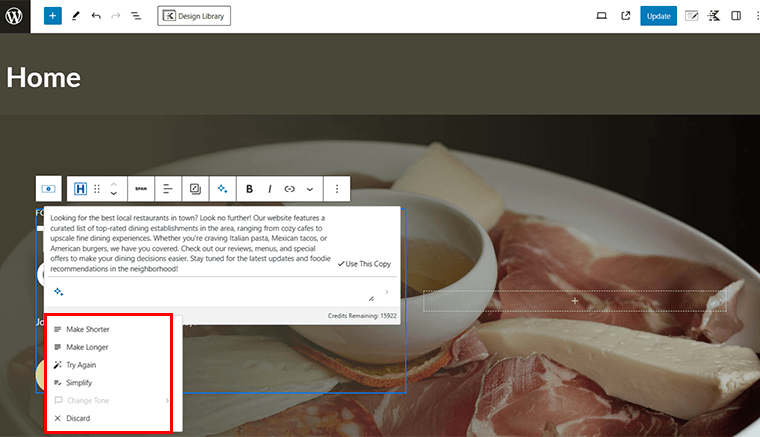Open the text alignment options
Screen dimensions: 760x437
168,188
